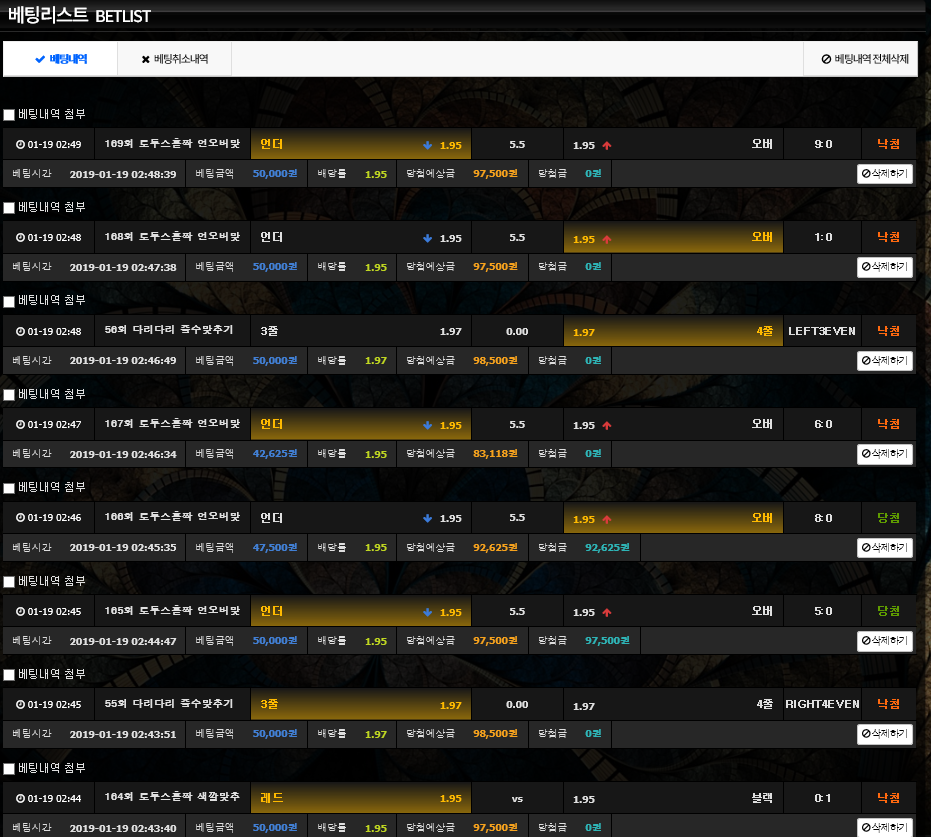Open the 베팅내역 tab
The image size is (933, 837).
(60, 59)
